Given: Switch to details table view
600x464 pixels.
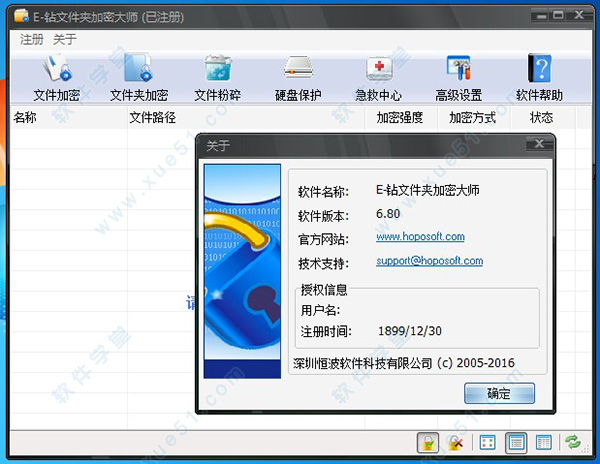Looking at the screenshot, I should click(x=544, y=443).
